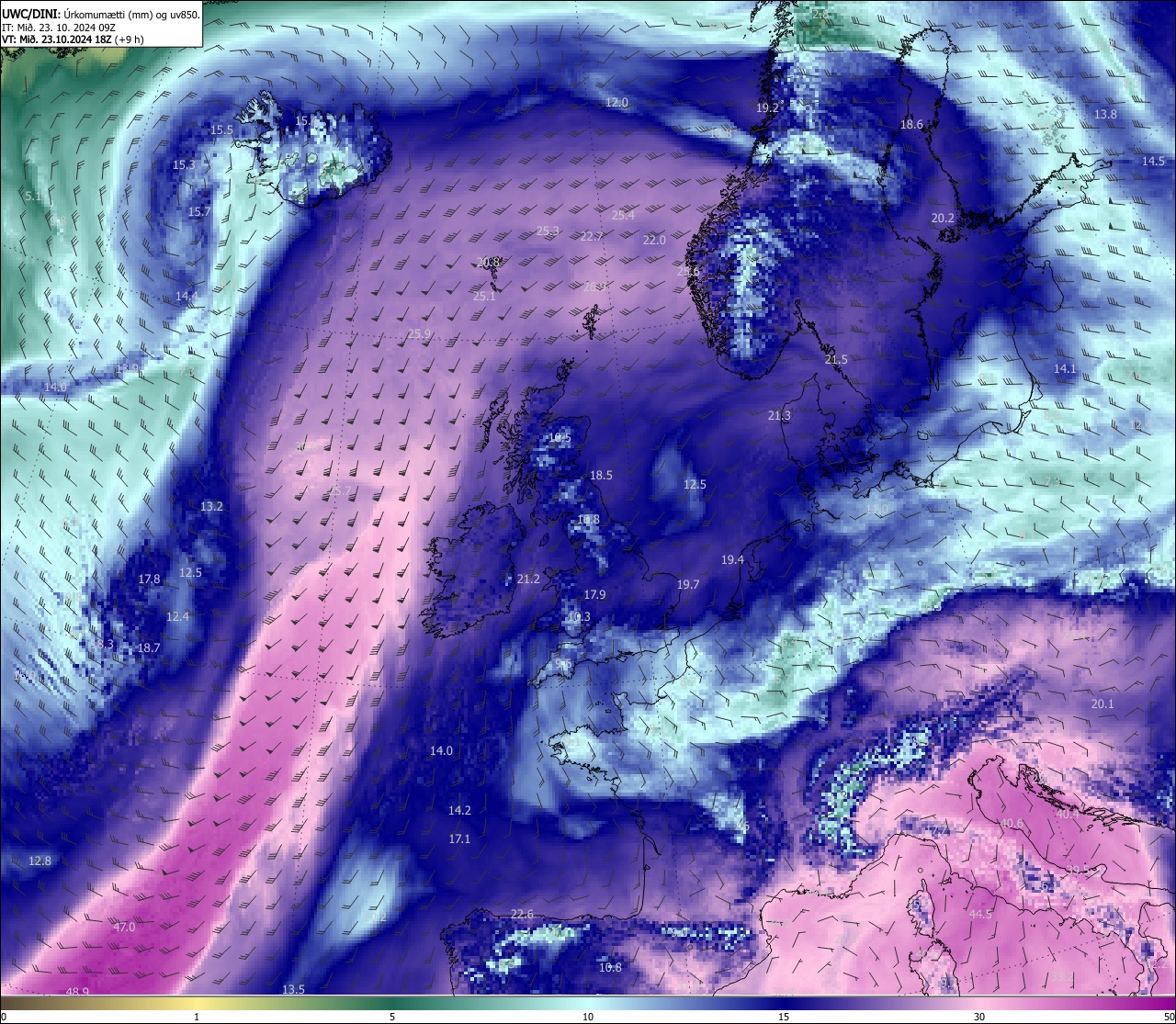
Task: Click the 18.6 value over northern Sweden
Action: pyautogui.click(x=911, y=125)
